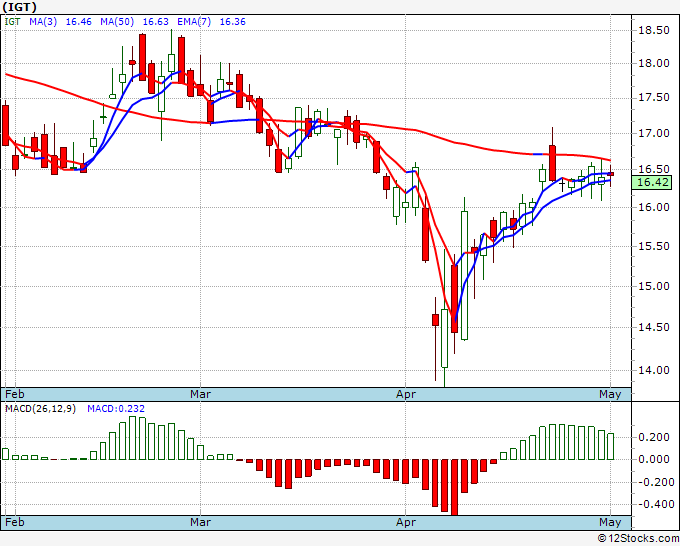Click the 0.000 MACD axis label
This screenshot has width=680, height=546.
point(654,459)
